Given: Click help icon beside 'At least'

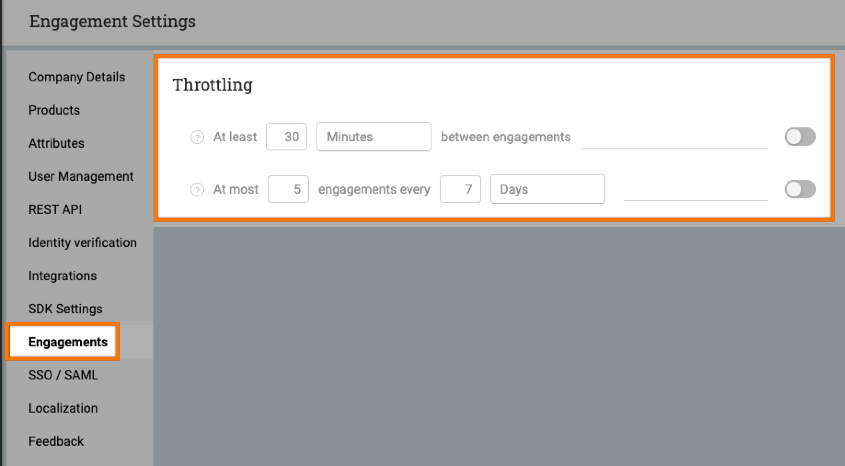Looking at the screenshot, I should pyautogui.click(x=197, y=137).
